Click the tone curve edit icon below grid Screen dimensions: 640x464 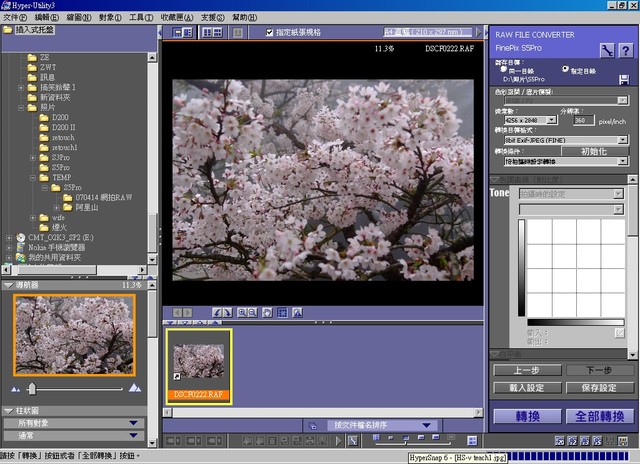point(619,333)
